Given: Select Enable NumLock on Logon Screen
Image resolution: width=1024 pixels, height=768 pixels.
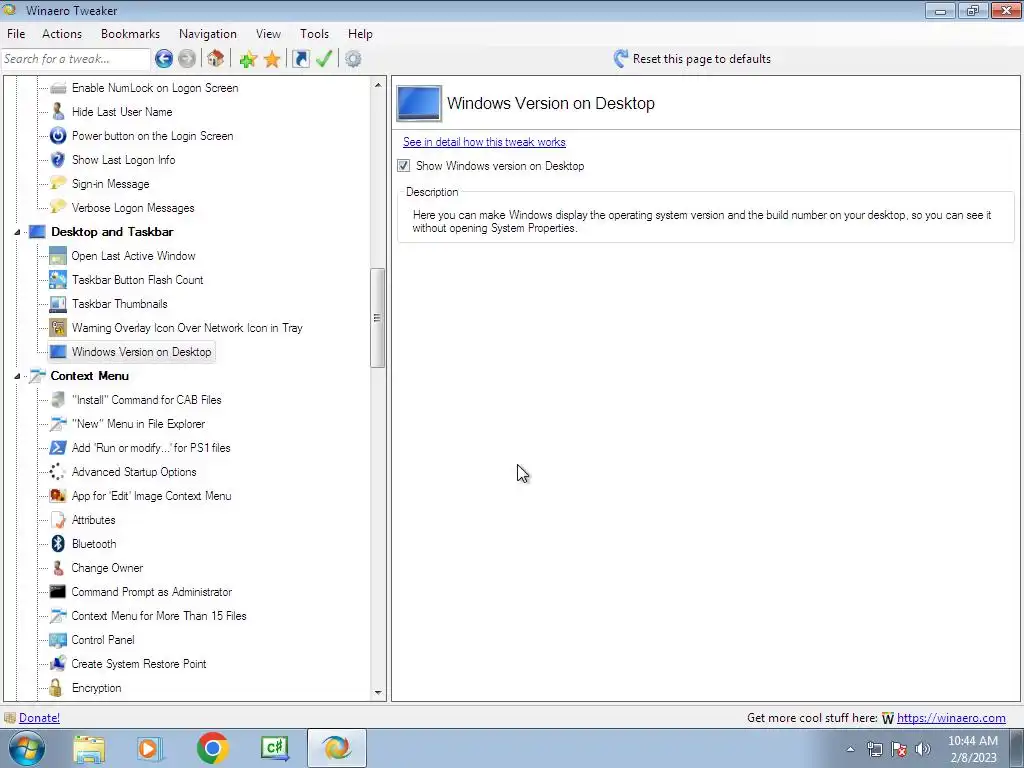Looking at the screenshot, I should pos(155,88).
